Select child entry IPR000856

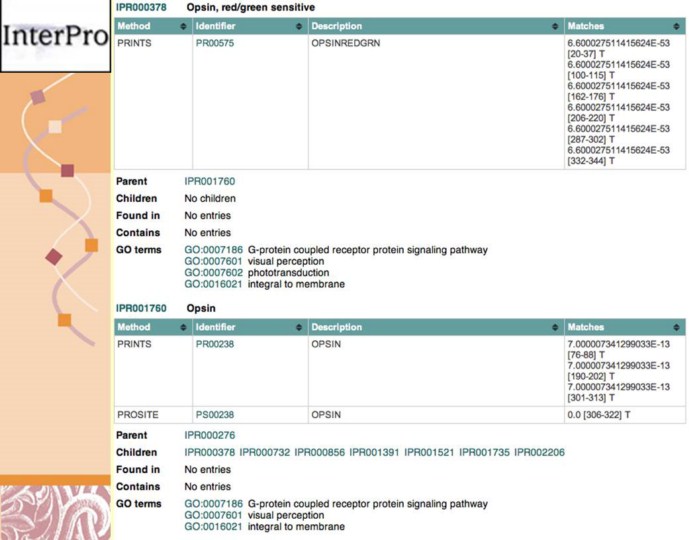point(319,453)
